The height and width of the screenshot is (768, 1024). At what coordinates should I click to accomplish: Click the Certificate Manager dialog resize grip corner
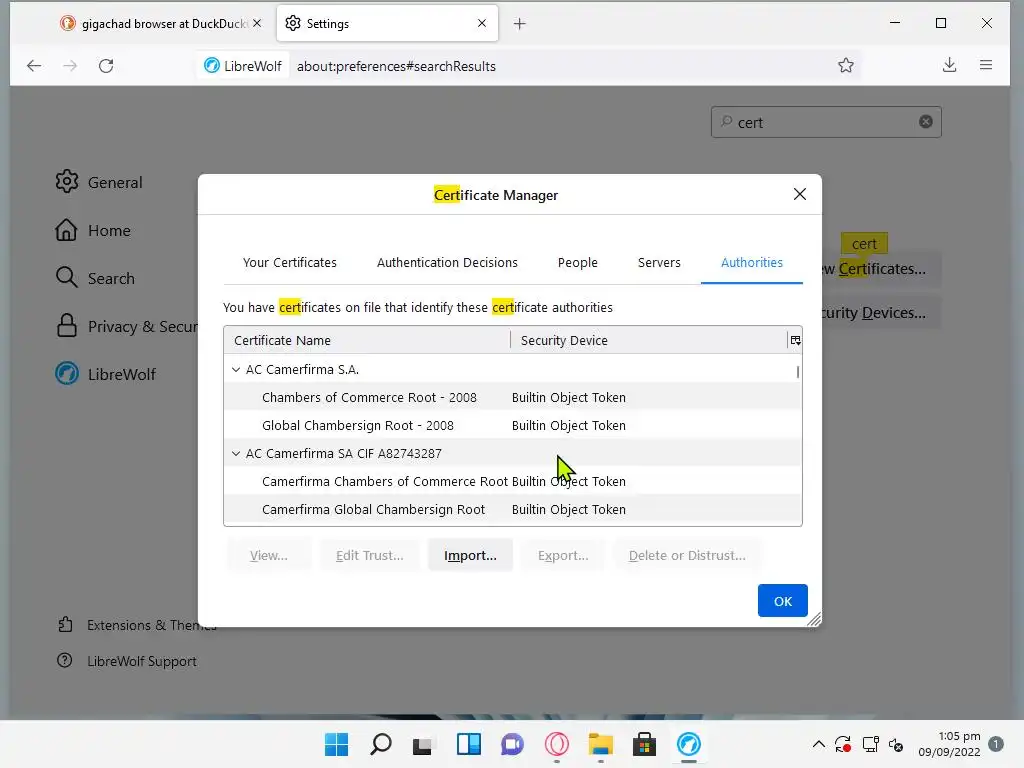(x=814, y=620)
